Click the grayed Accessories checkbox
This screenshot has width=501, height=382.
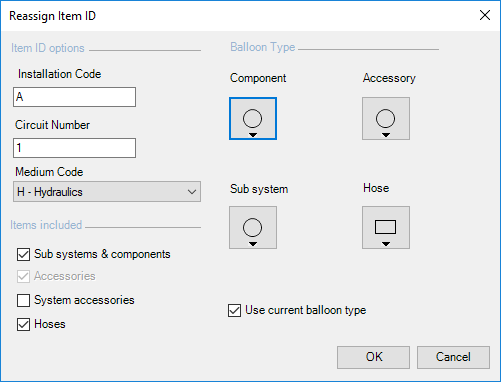click(x=23, y=276)
